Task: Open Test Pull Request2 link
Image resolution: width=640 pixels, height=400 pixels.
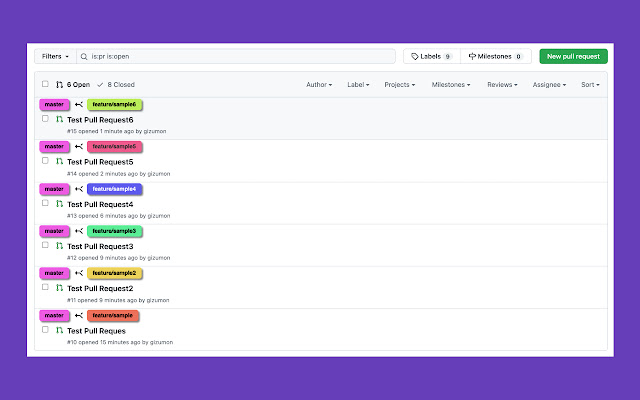Action: tap(100, 289)
